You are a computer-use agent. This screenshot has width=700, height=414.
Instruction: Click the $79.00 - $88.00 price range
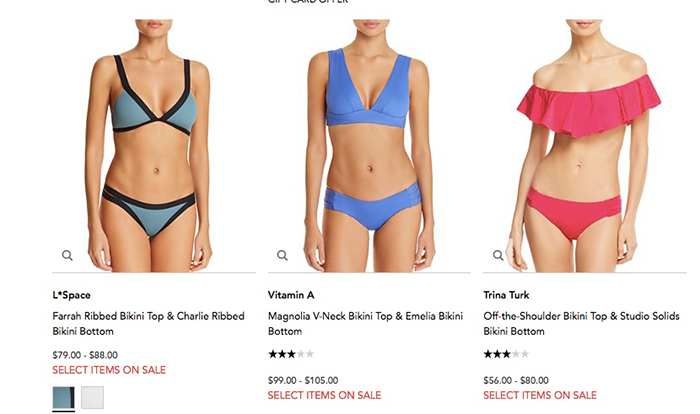point(85,355)
